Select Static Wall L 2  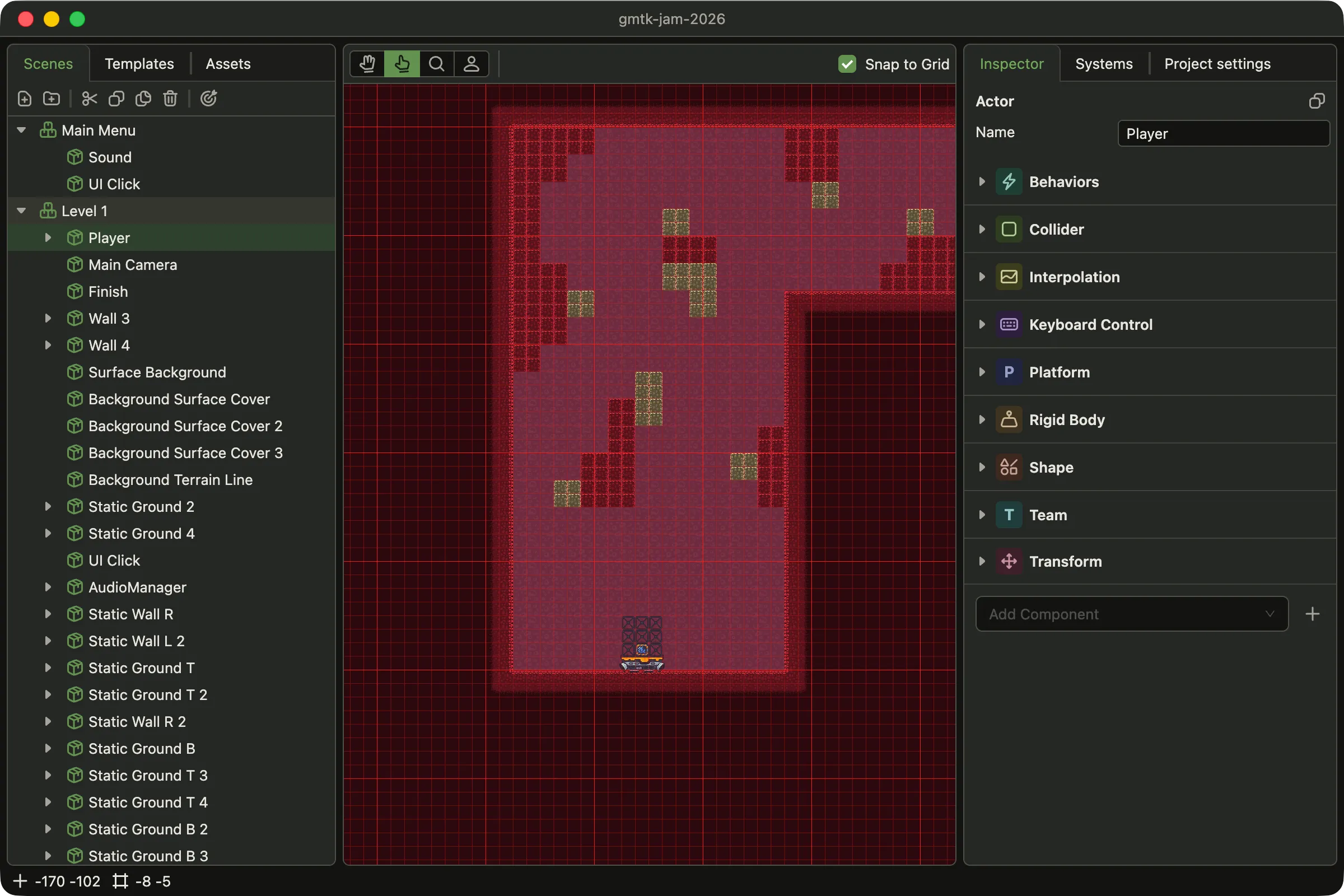point(171,641)
